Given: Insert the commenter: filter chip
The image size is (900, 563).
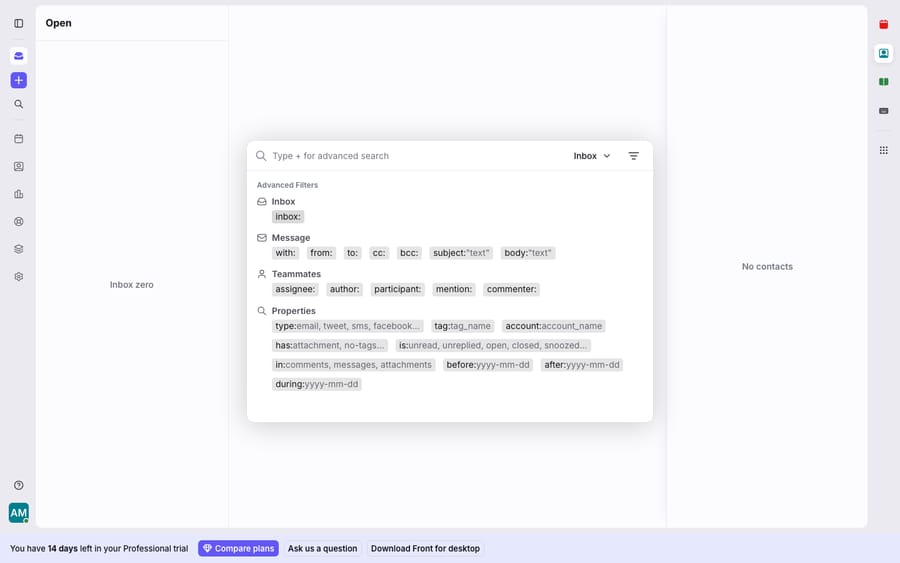Looking at the screenshot, I should (511, 289).
